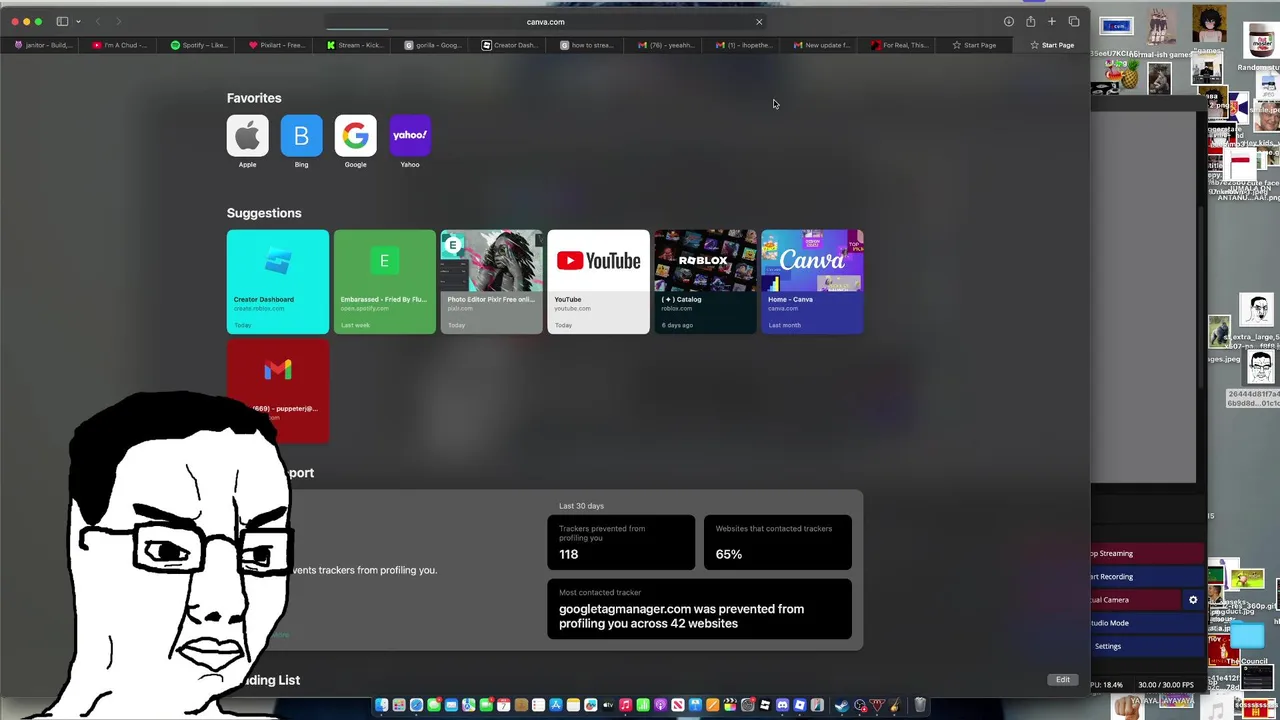Open the Yahoo favorite
This screenshot has height=720, width=1280.
coord(410,136)
